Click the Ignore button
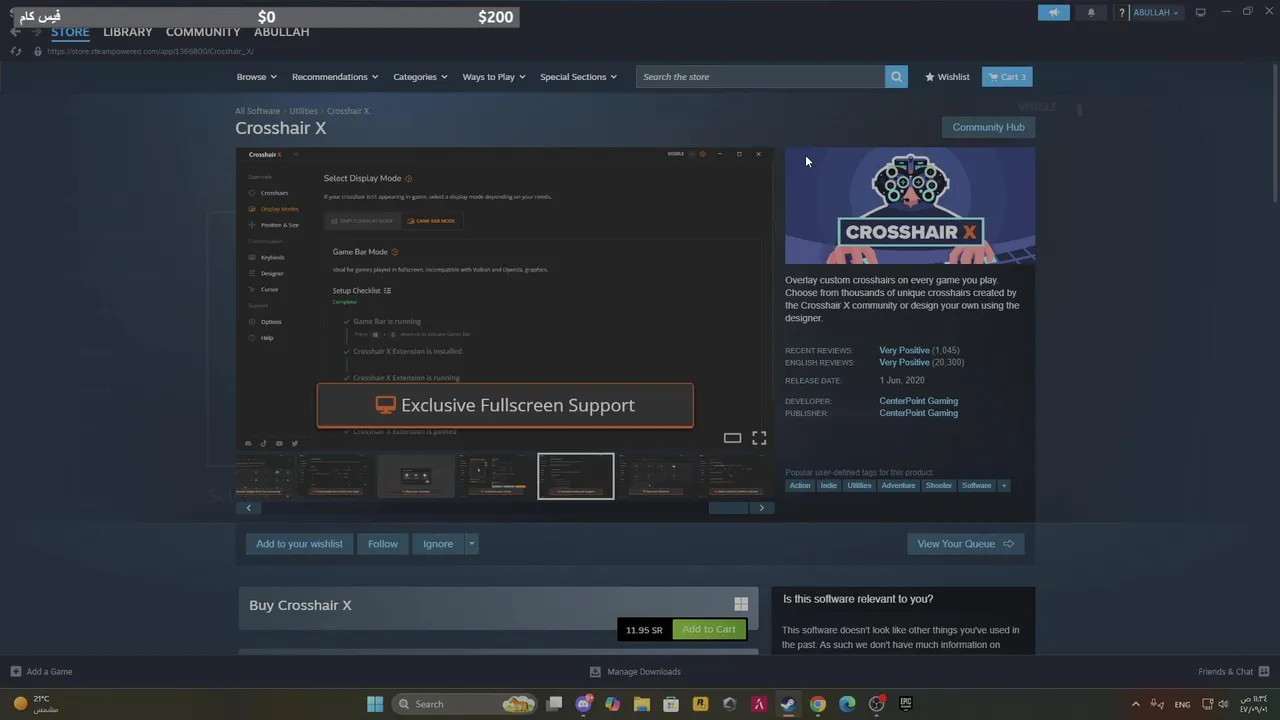The height and width of the screenshot is (720, 1280). pos(438,544)
